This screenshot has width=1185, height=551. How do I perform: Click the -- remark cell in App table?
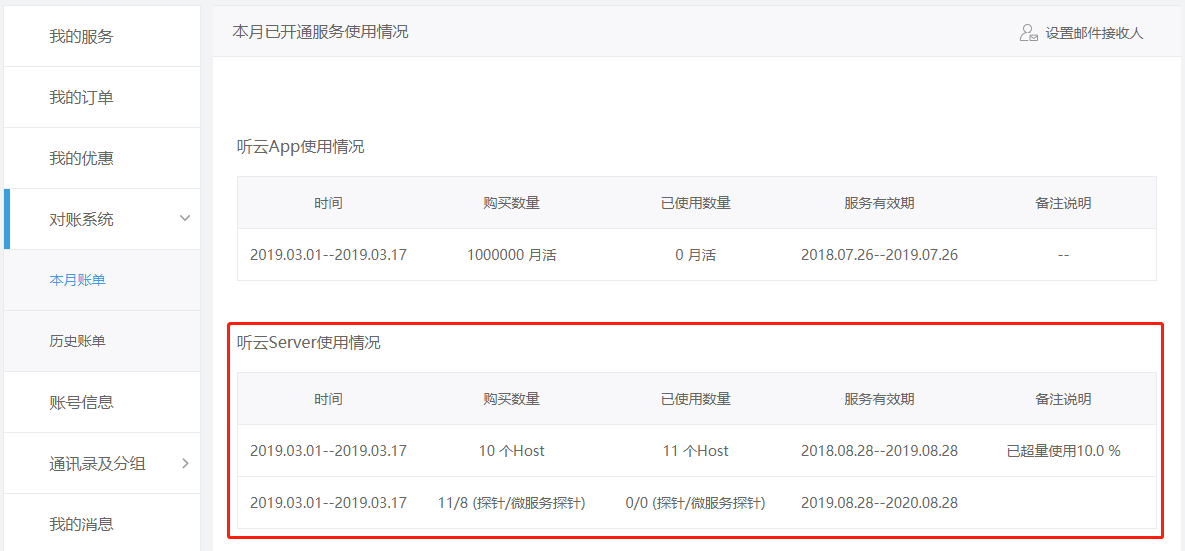[x=1063, y=255]
